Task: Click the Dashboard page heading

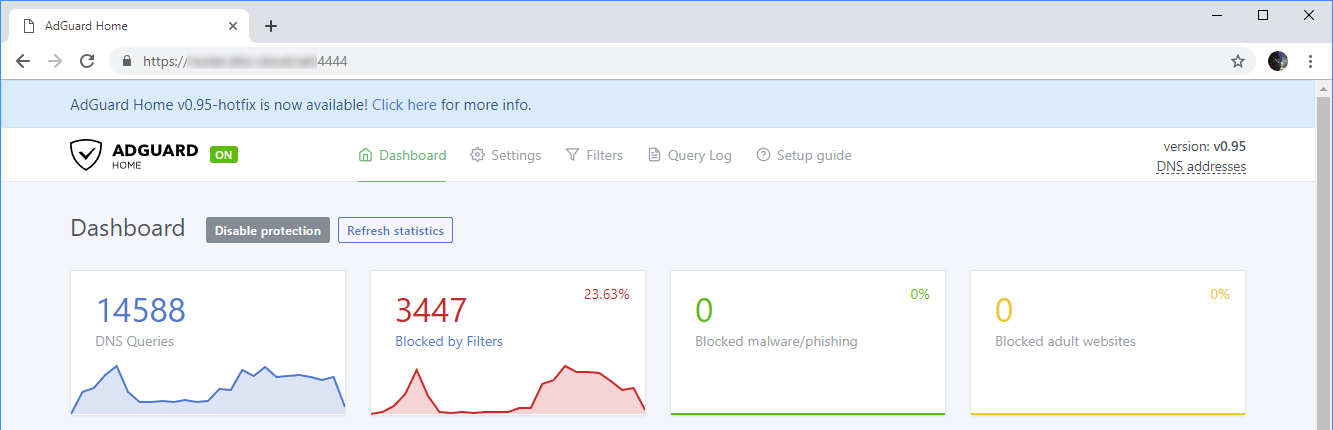Action: point(128,228)
